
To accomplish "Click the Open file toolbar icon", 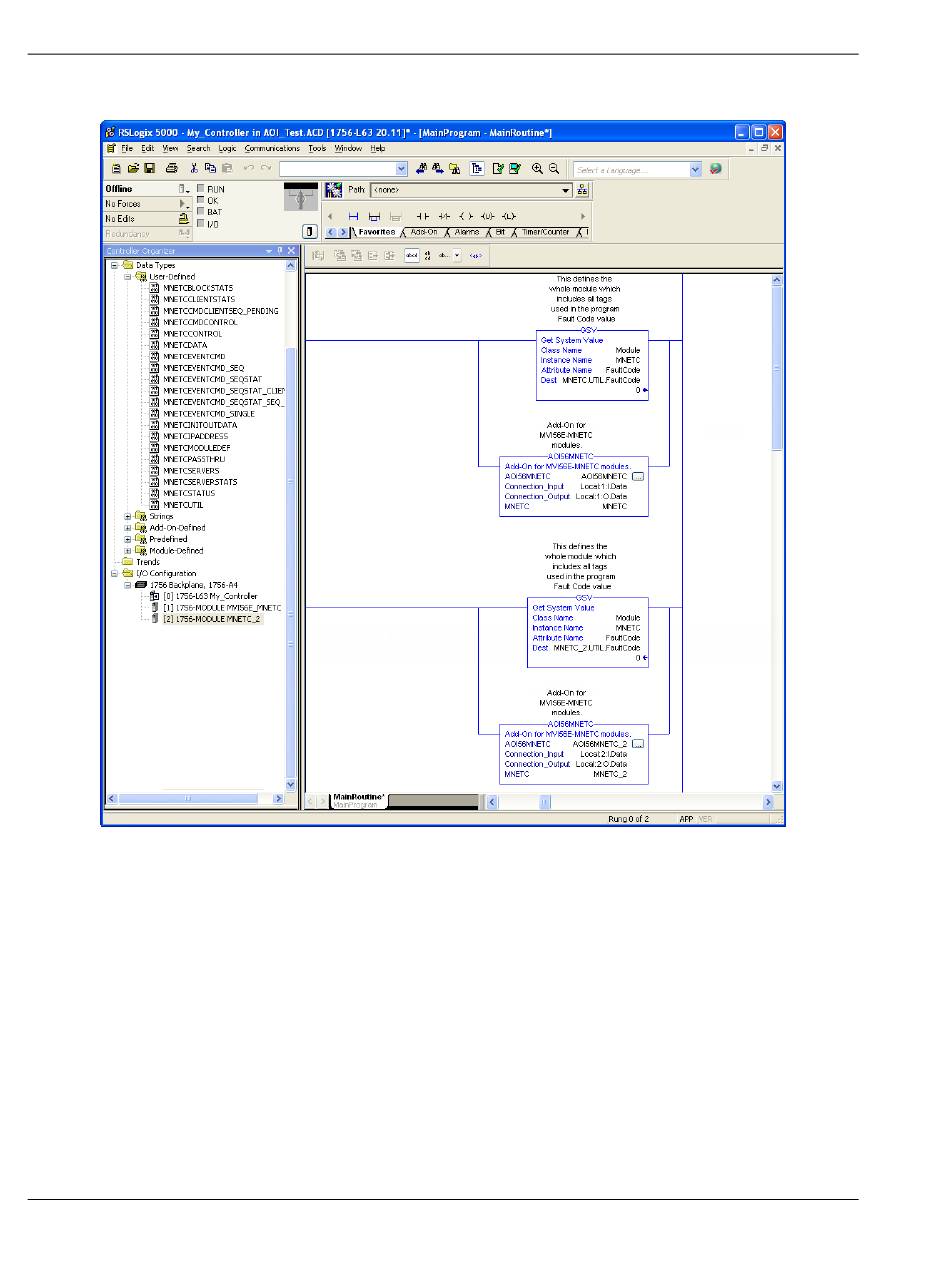I will (x=132, y=169).
